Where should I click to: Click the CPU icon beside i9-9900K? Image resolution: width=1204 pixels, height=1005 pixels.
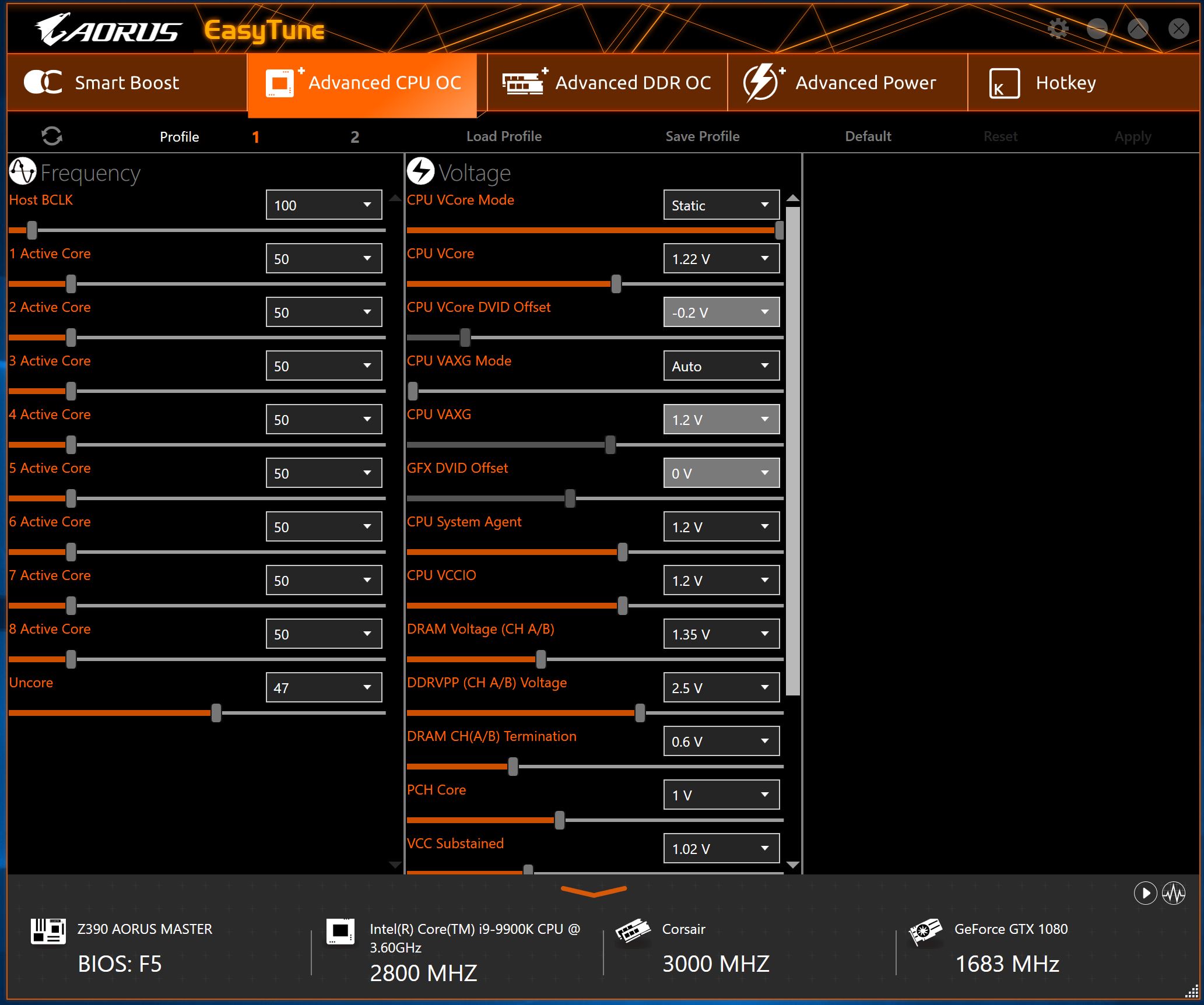(x=340, y=931)
